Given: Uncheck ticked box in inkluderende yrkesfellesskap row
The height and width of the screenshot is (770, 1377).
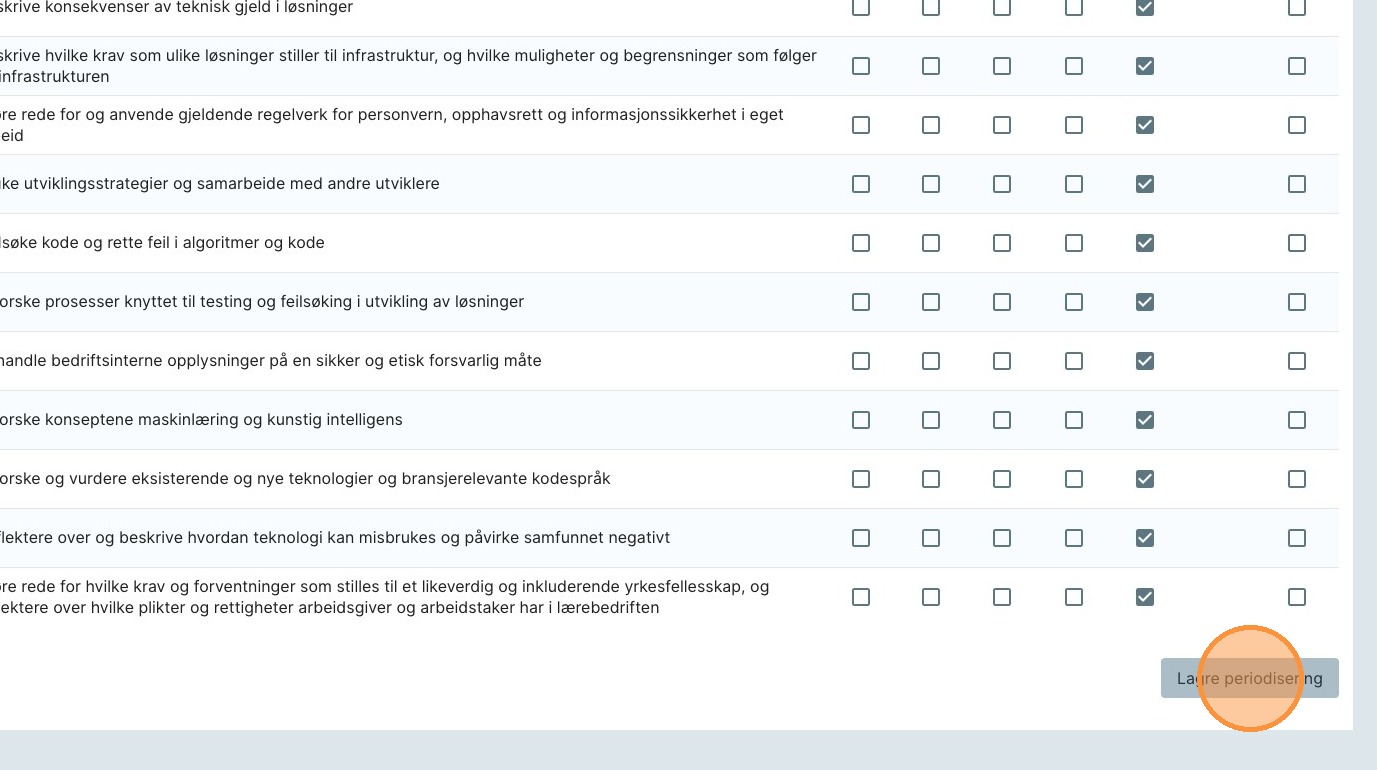Looking at the screenshot, I should [1145, 597].
